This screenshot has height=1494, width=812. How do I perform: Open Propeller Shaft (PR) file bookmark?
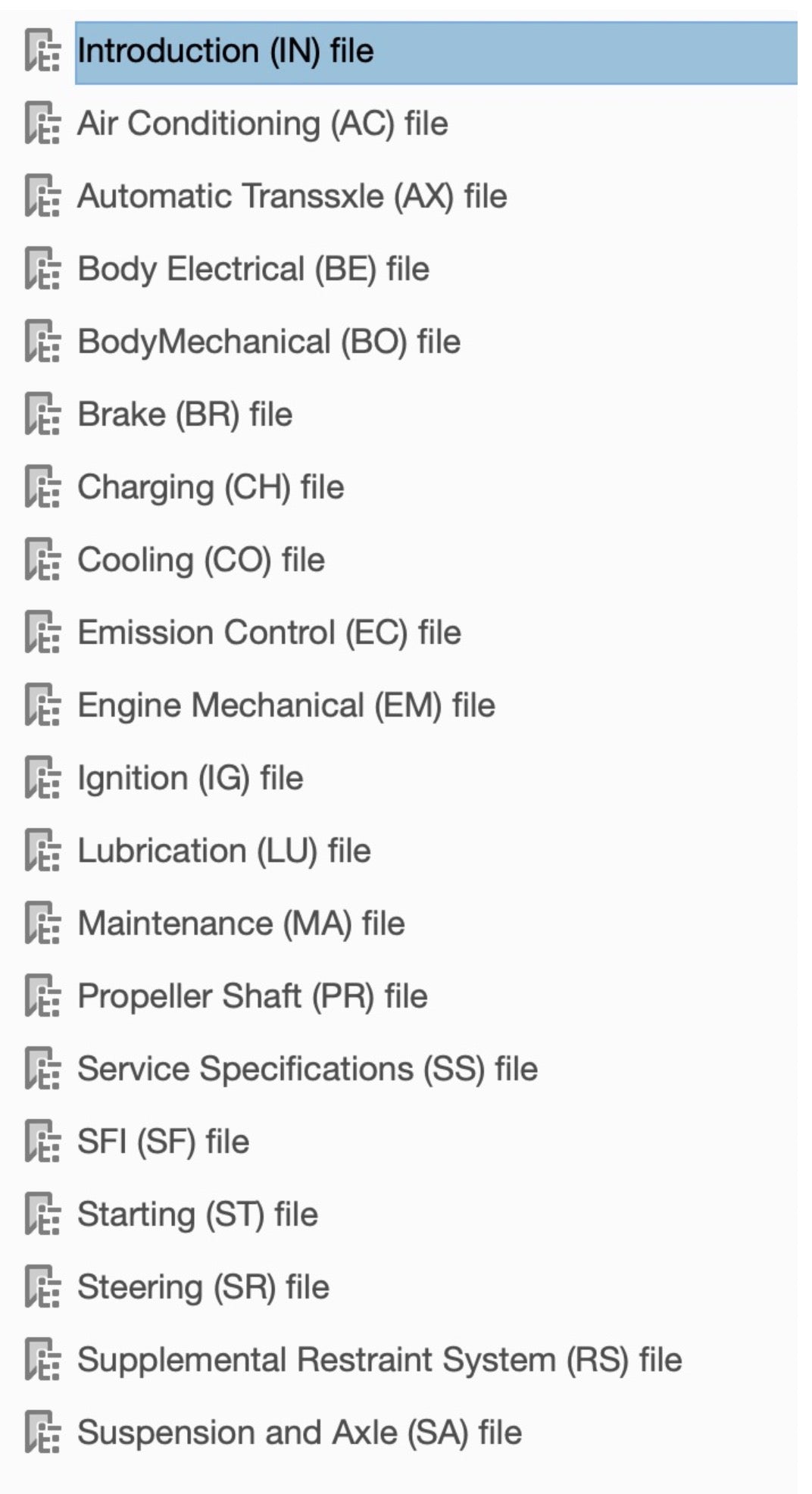coord(252,997)
